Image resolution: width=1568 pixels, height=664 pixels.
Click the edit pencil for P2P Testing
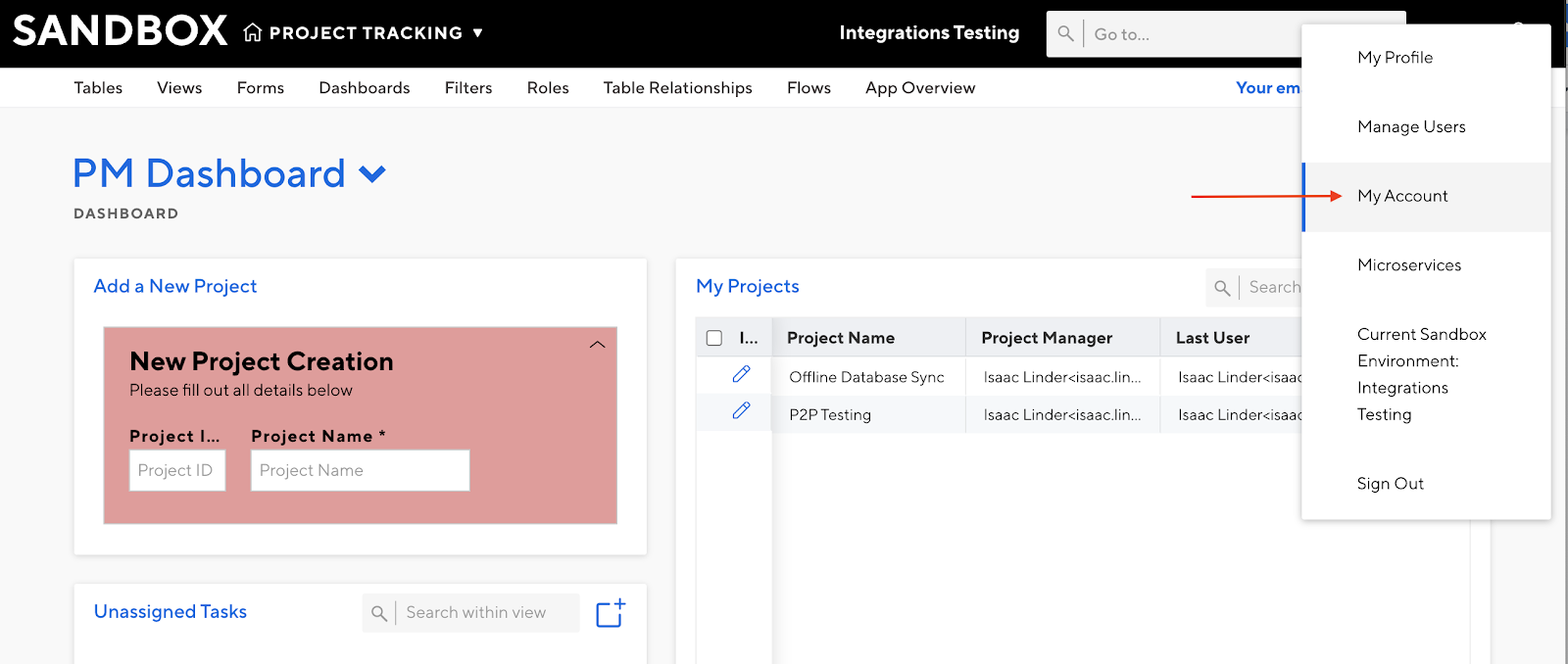point(741,412)
